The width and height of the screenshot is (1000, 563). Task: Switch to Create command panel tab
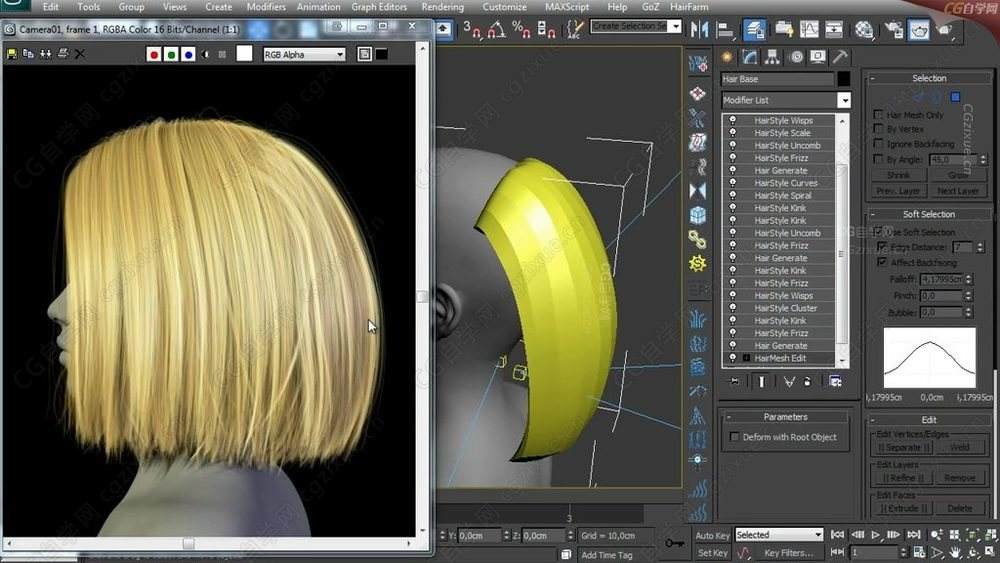(x=726, y=57)
